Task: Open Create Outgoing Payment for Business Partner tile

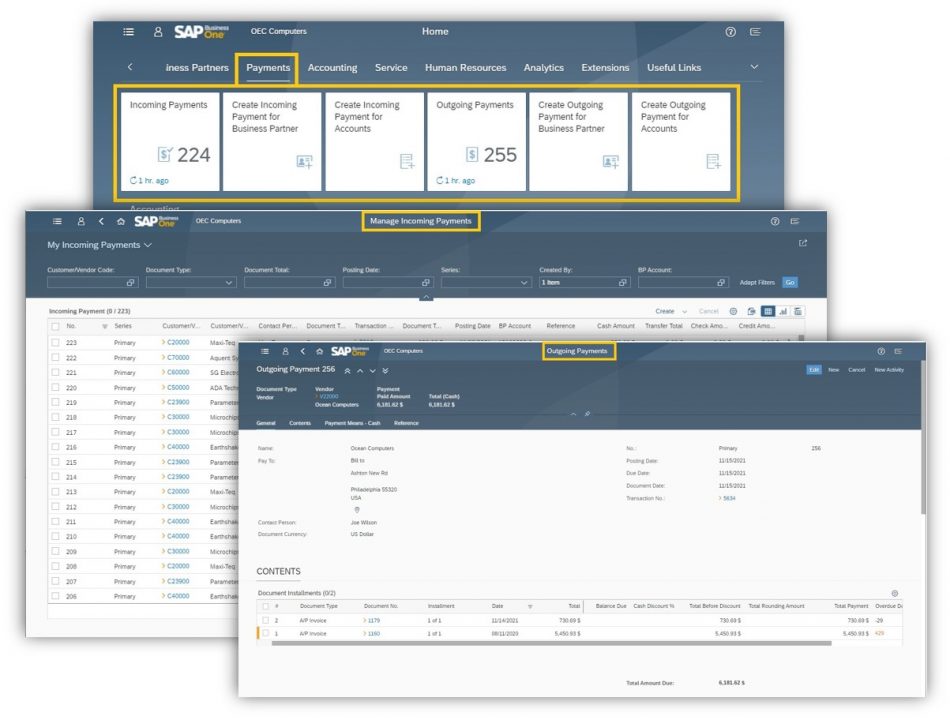Action: point(579,141)
